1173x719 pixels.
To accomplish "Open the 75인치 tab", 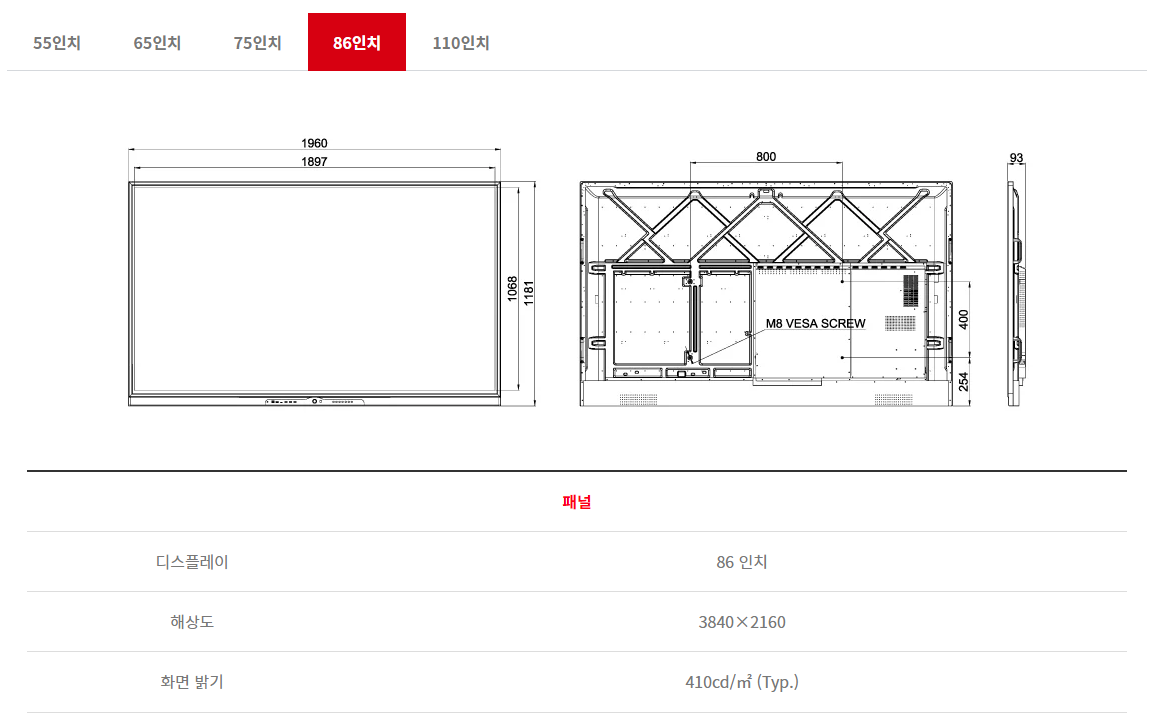I will coord(257,43).
